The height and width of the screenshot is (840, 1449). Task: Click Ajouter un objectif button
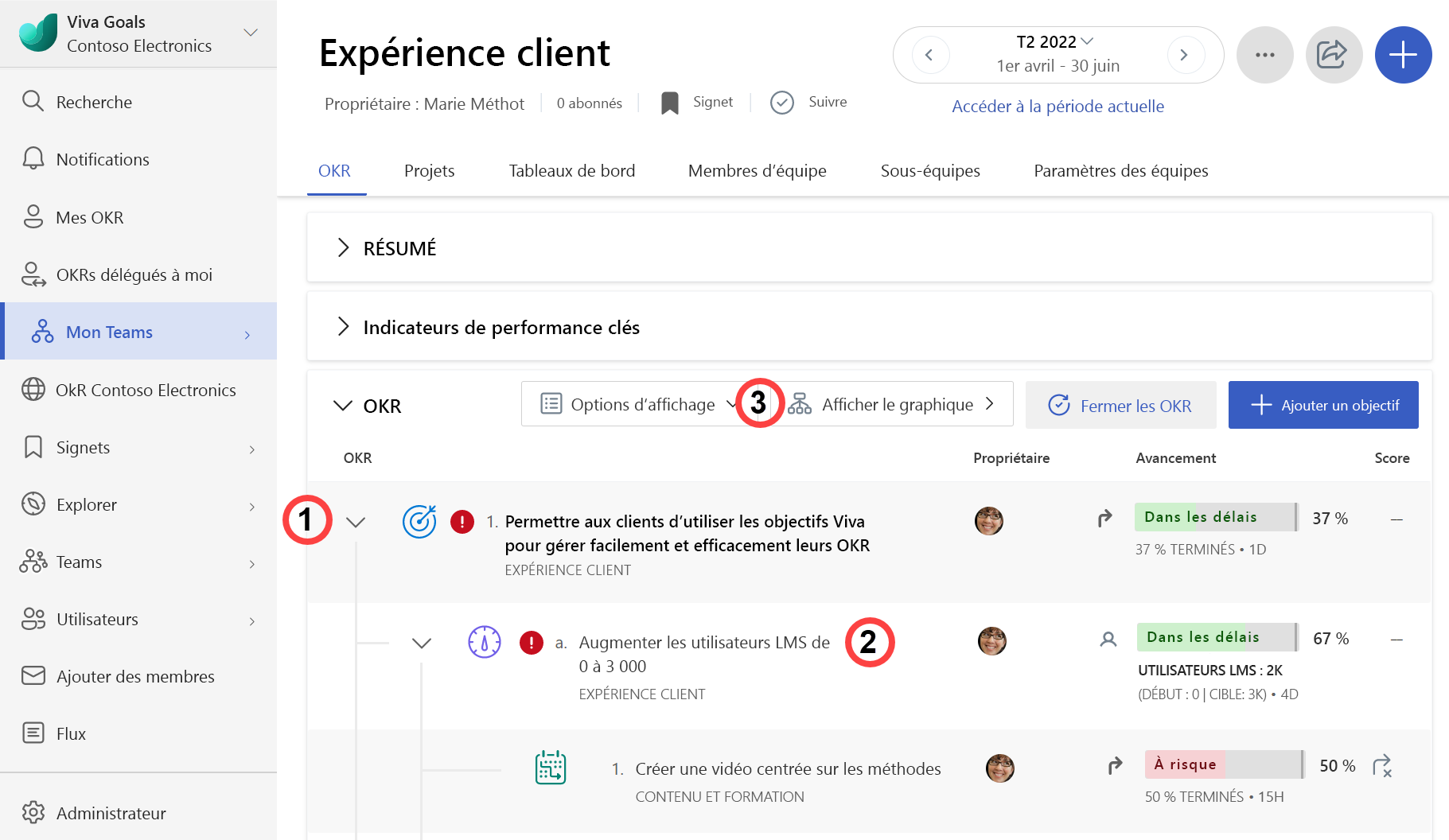click(x=1323, y=405)
